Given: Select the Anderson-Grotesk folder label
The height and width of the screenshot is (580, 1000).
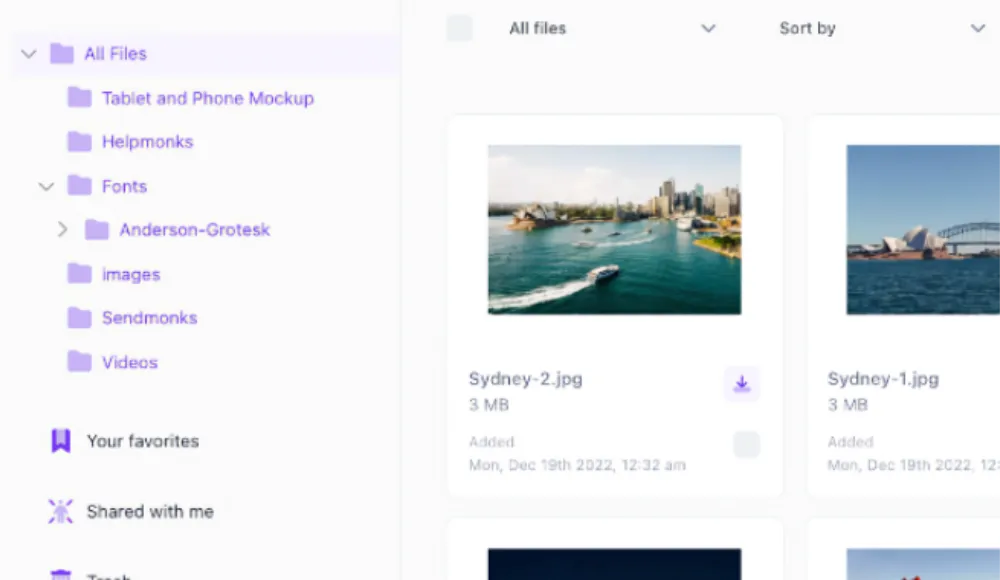Looking at the screenshot, I should click(x=195, y=230).
